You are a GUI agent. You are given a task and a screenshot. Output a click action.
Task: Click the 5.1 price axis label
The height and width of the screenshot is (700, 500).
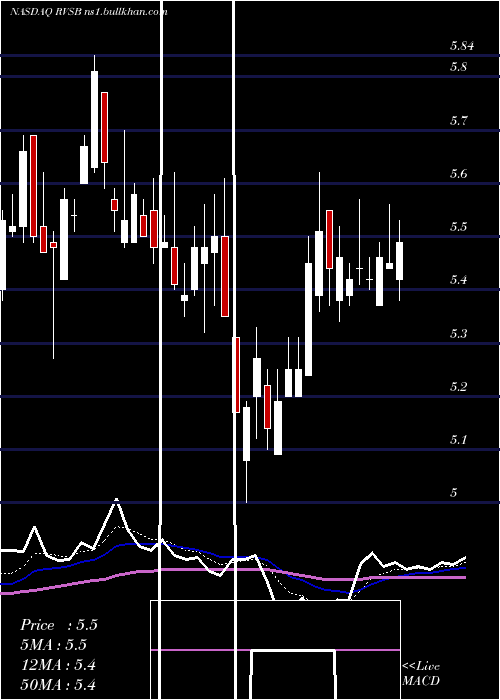pyautogui.click(x=458, y=440)
